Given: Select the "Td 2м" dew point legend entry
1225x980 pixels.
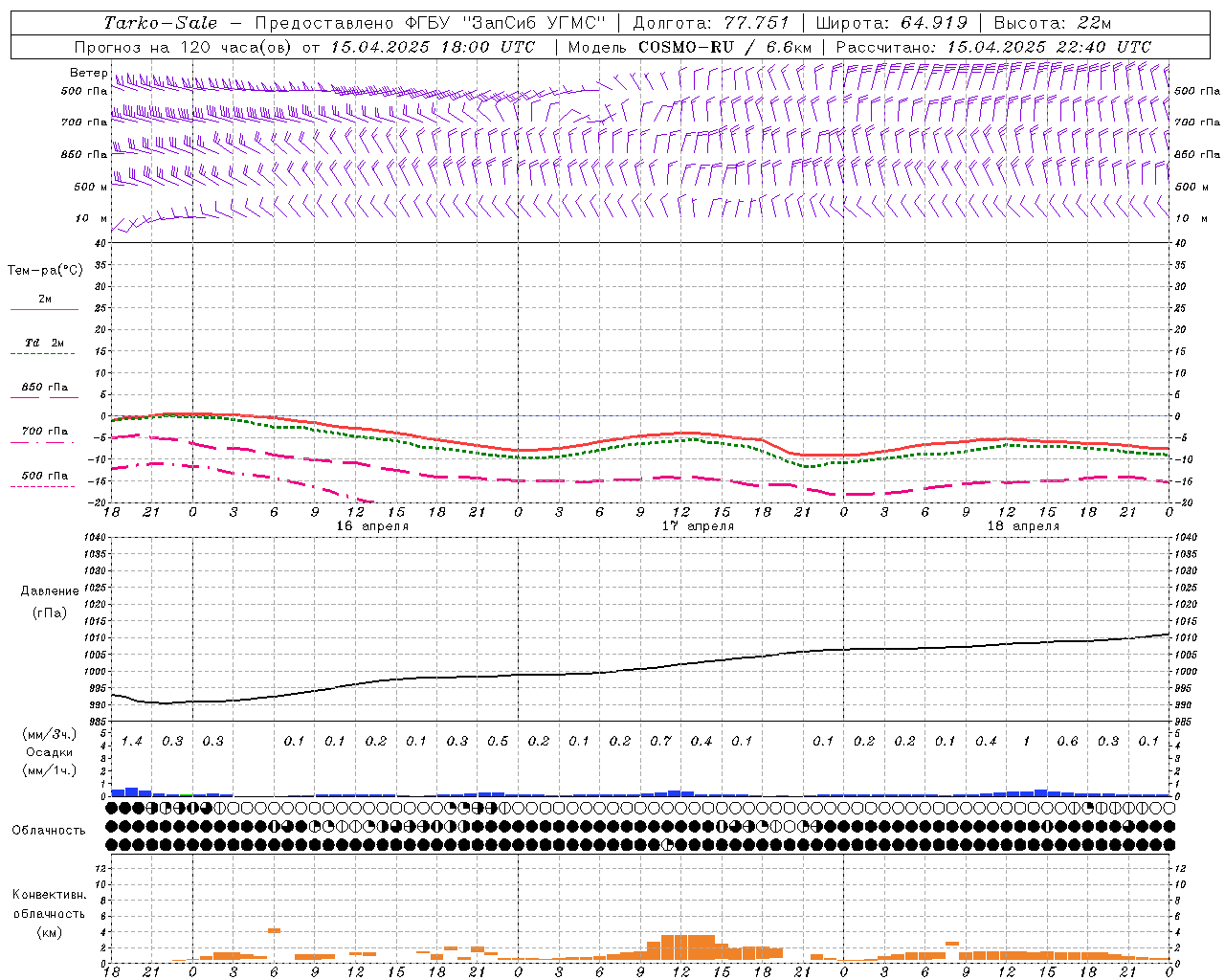Looking at the screenshot, I should [45, 343].
